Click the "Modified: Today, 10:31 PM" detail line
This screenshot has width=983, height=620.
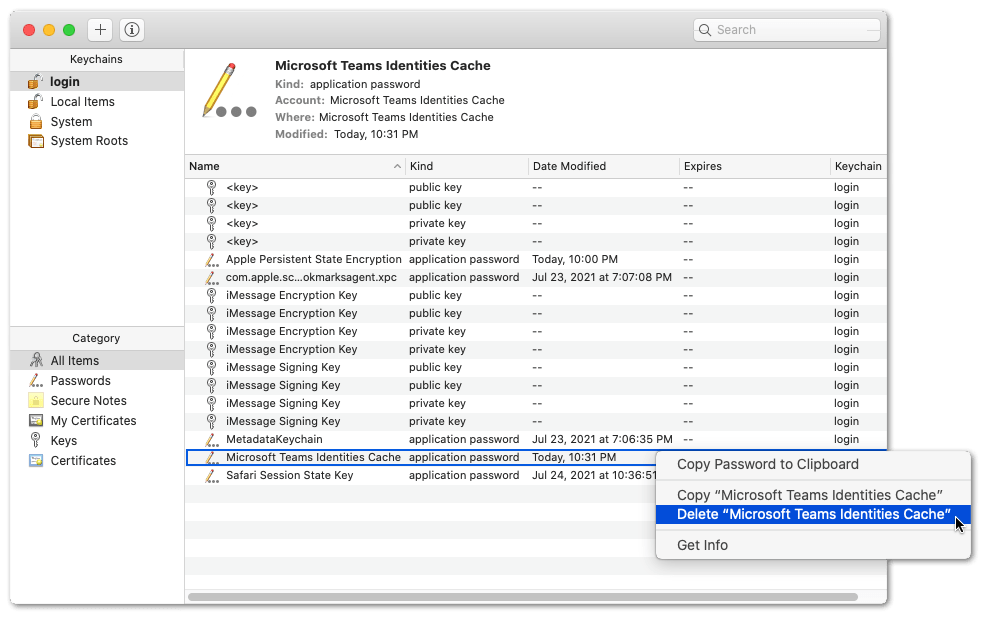346,134
